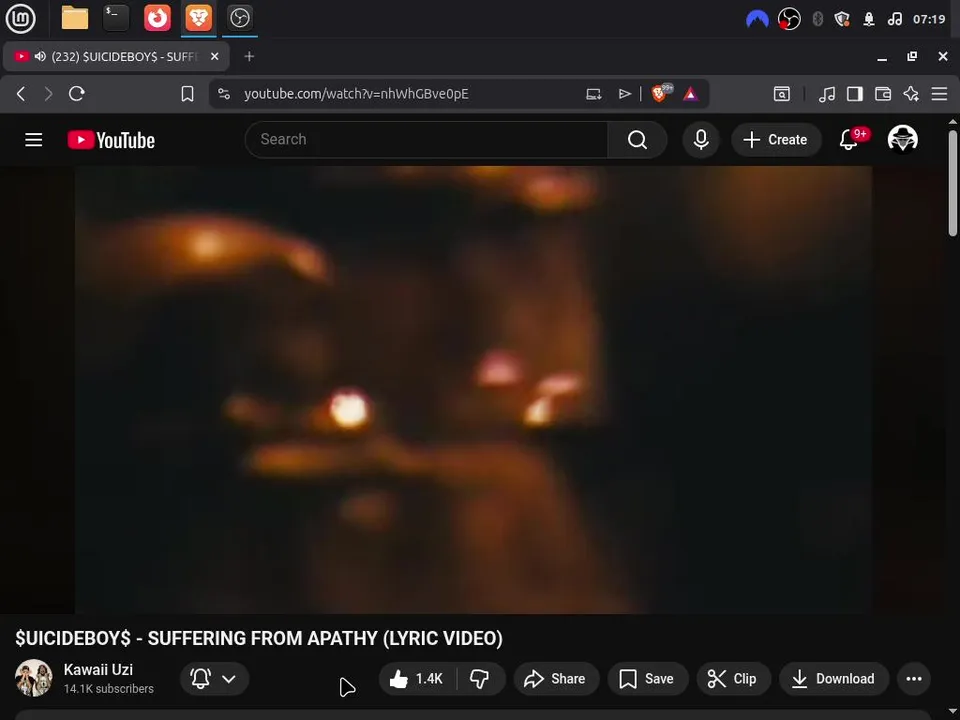Click the Share button

tap(556, 678)
